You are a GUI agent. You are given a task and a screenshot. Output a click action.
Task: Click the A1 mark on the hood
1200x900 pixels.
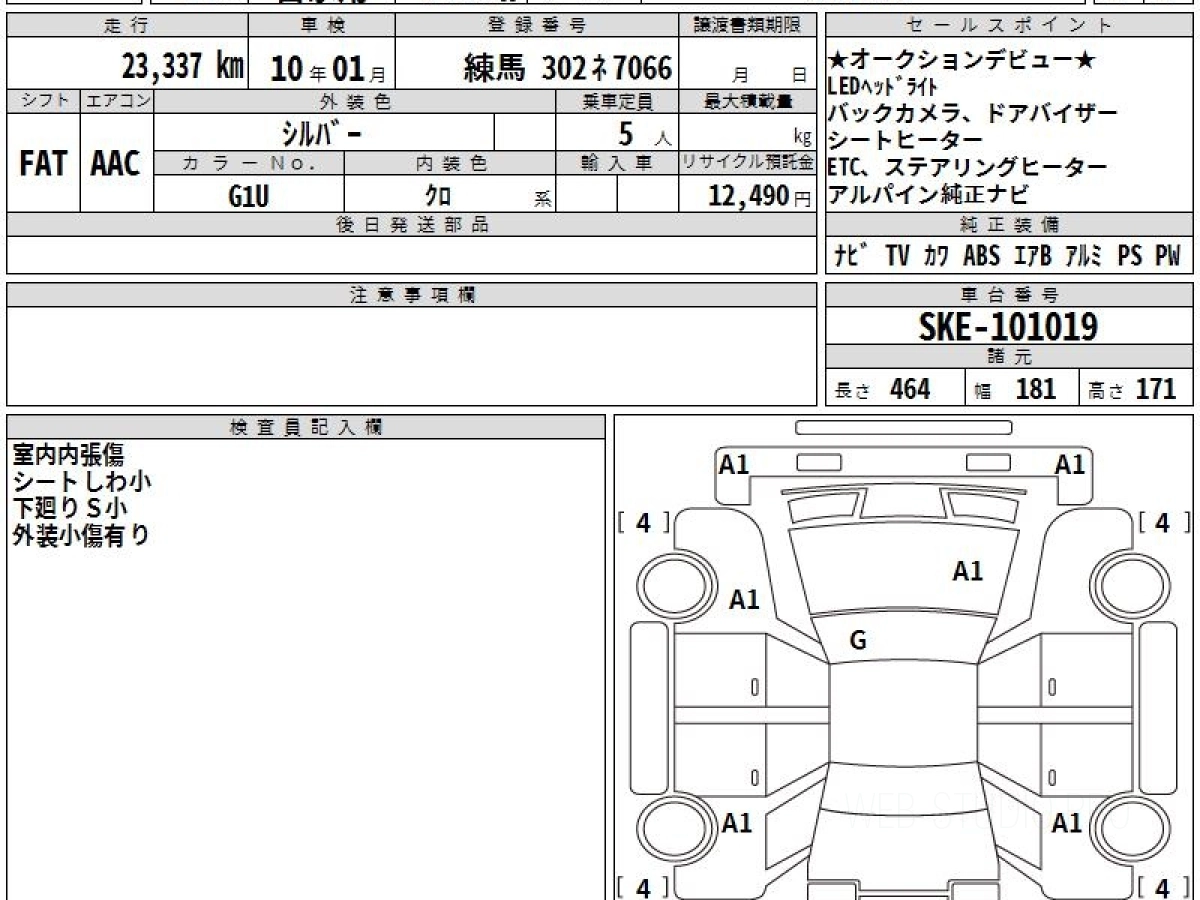point(967,571)
